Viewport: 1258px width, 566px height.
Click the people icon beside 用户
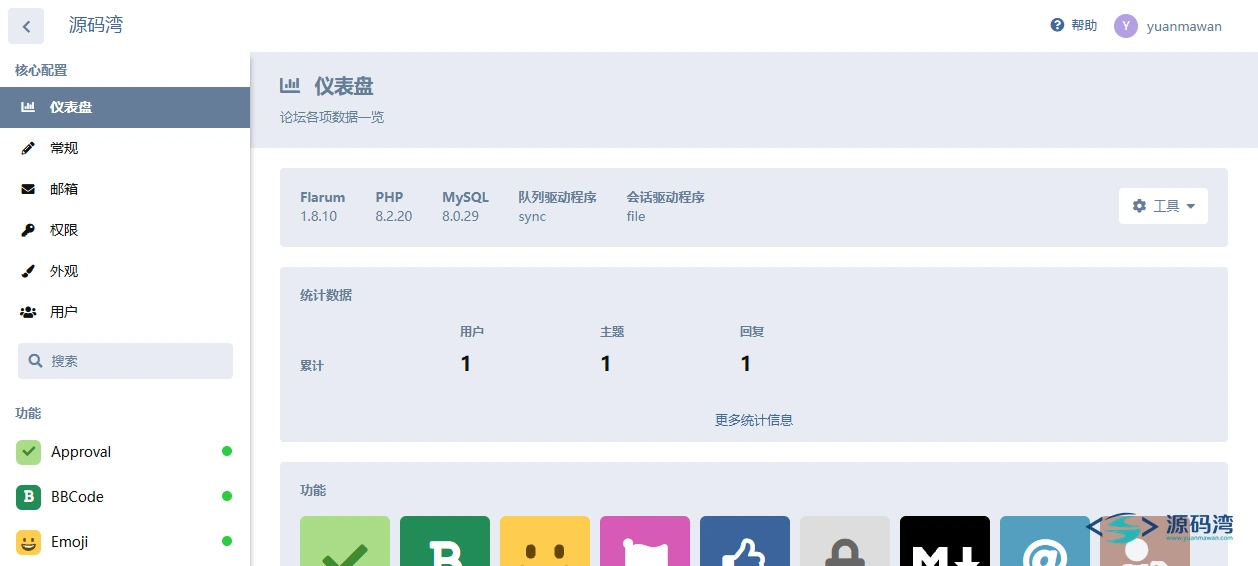point(28,312)
